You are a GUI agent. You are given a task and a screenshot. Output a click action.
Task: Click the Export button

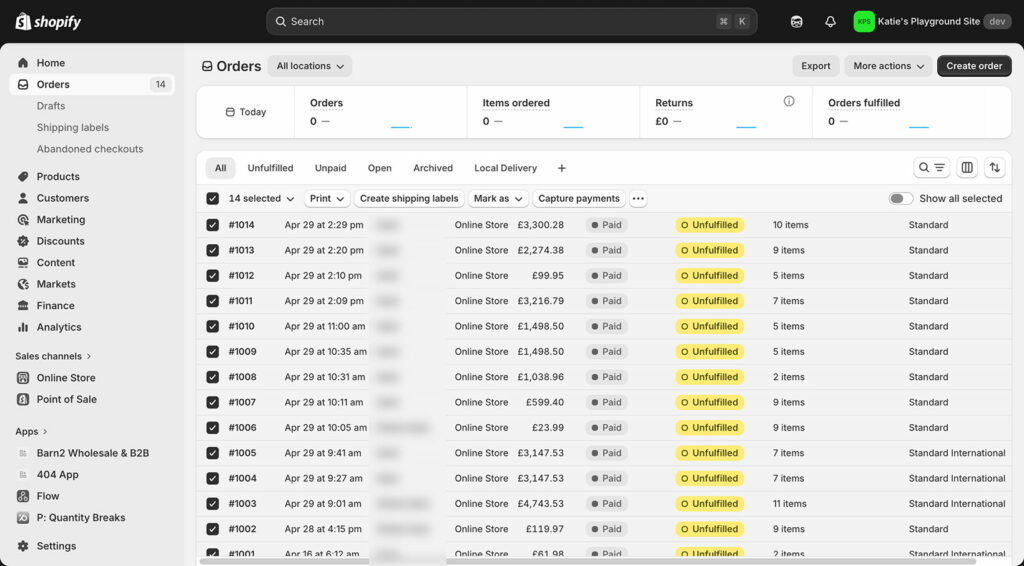pyautogui.click(x=816, y=66)
